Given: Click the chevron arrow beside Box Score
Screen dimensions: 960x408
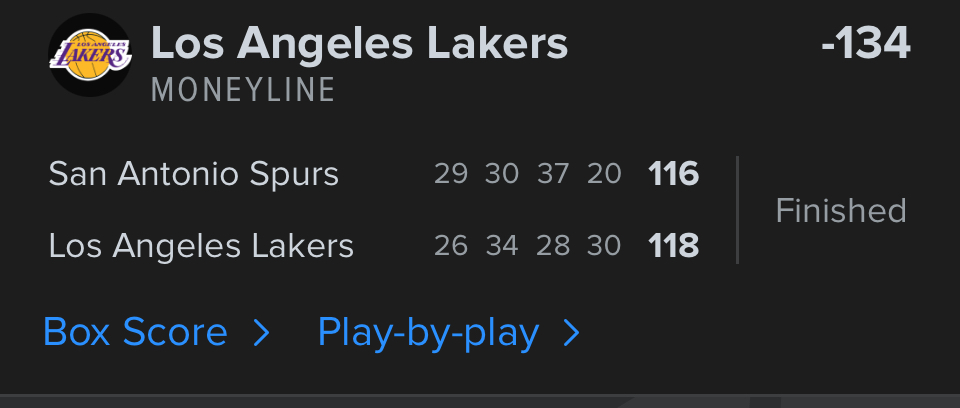Looking at the screenshot, I should pos(261,333).
